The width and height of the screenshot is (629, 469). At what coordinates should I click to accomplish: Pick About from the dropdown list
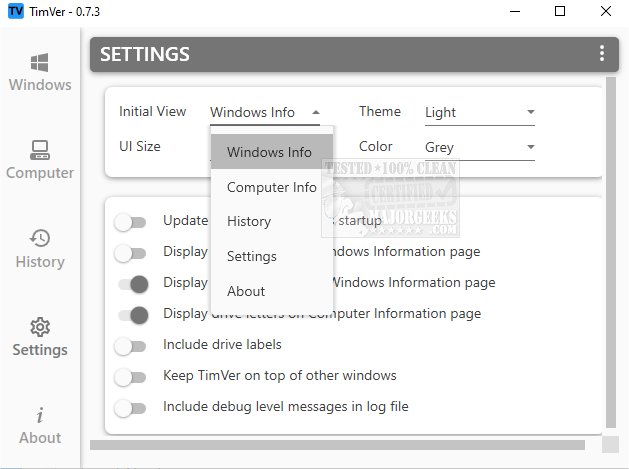246,291
